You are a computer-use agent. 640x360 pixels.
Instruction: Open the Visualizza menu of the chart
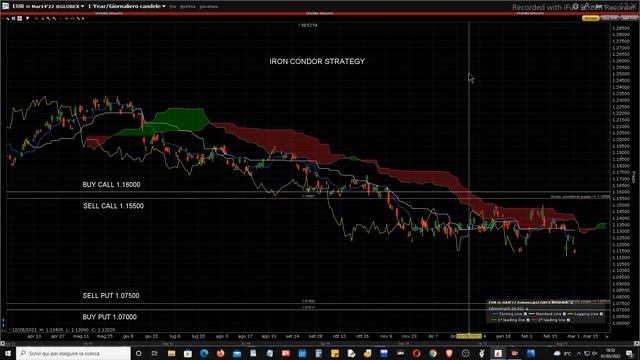pos(209,7)
